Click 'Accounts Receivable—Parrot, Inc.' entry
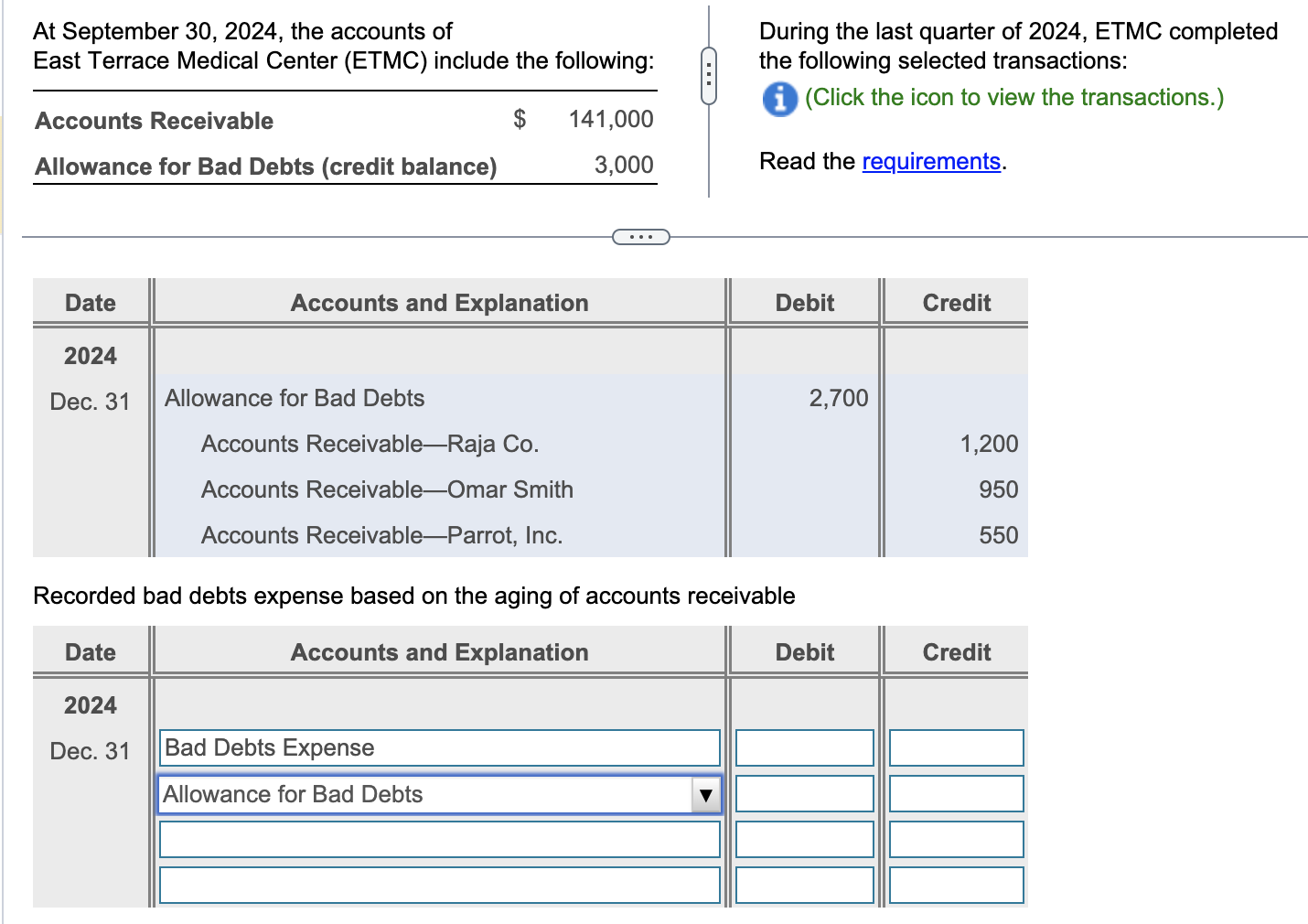Viewport: 1308px width, 924px height. tap(381, 535)
